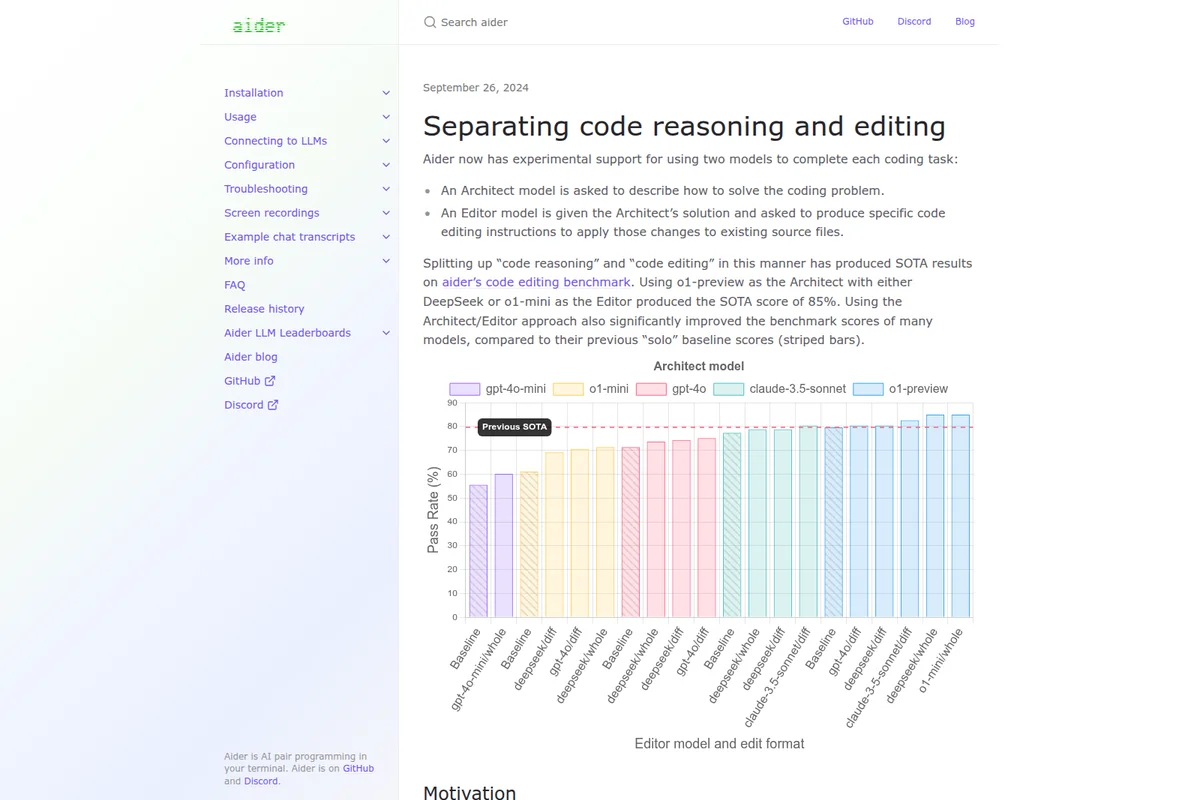Screen dimensions: 1200x800
Task: Click the external link icon beside sidebar GitHub
Action: [x=270, y=381]
